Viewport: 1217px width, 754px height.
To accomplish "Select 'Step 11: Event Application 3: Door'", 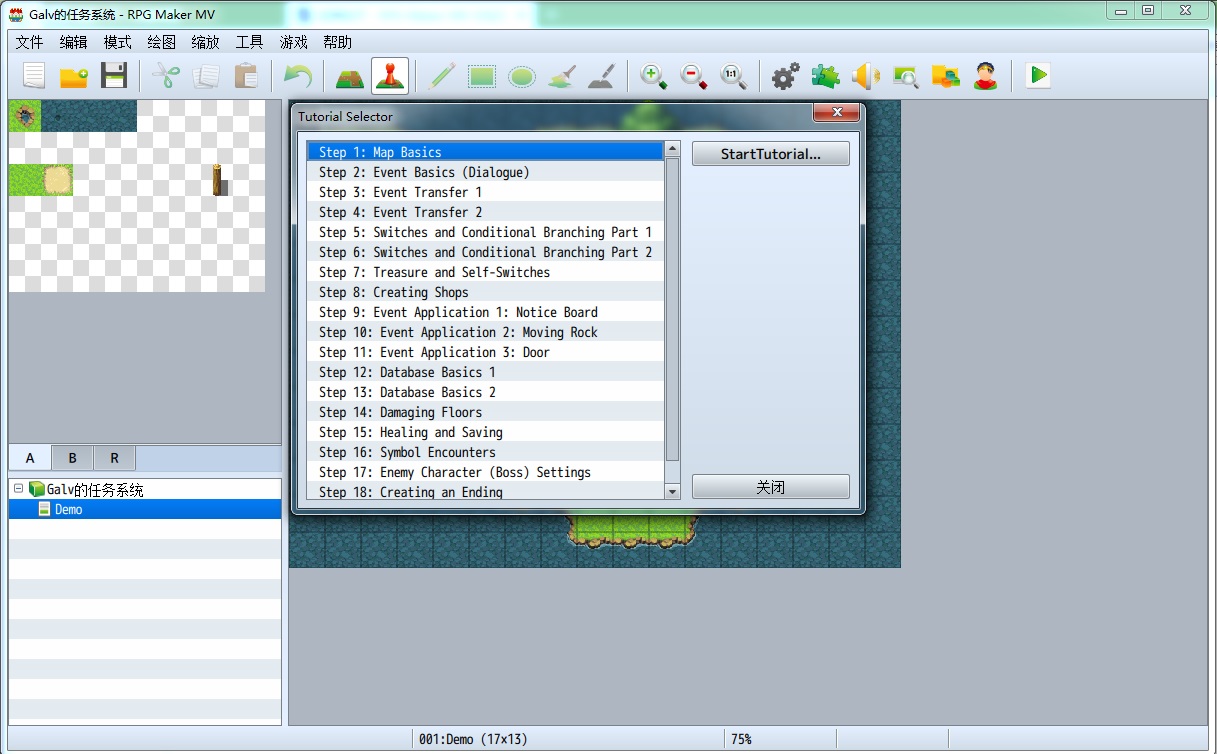I will point(486,352).
